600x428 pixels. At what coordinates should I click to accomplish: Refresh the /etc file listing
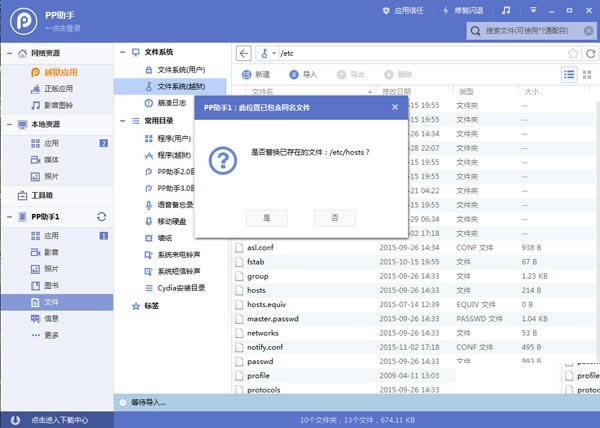point(590,54)
